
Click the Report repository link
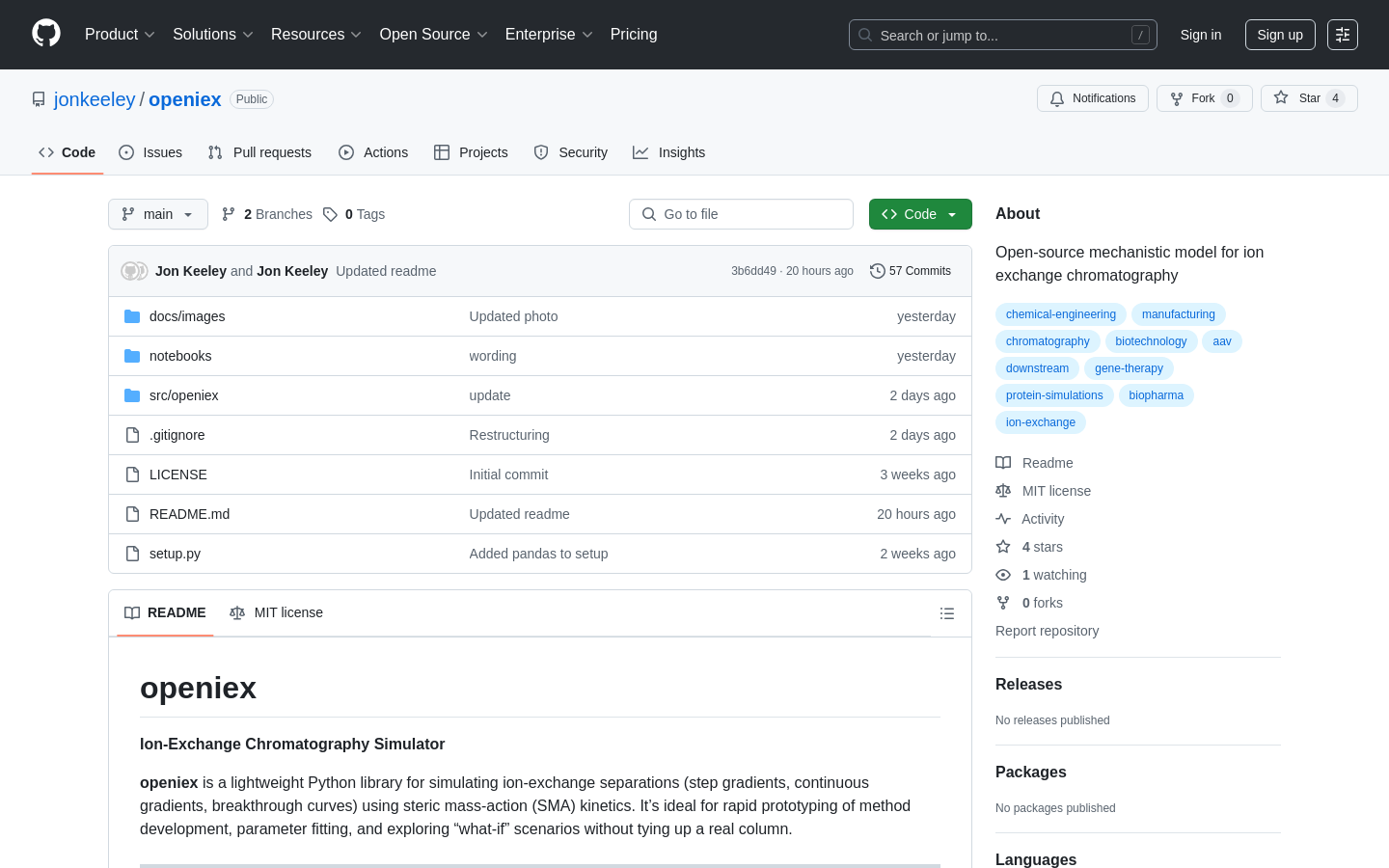(x=1047, y=631)
